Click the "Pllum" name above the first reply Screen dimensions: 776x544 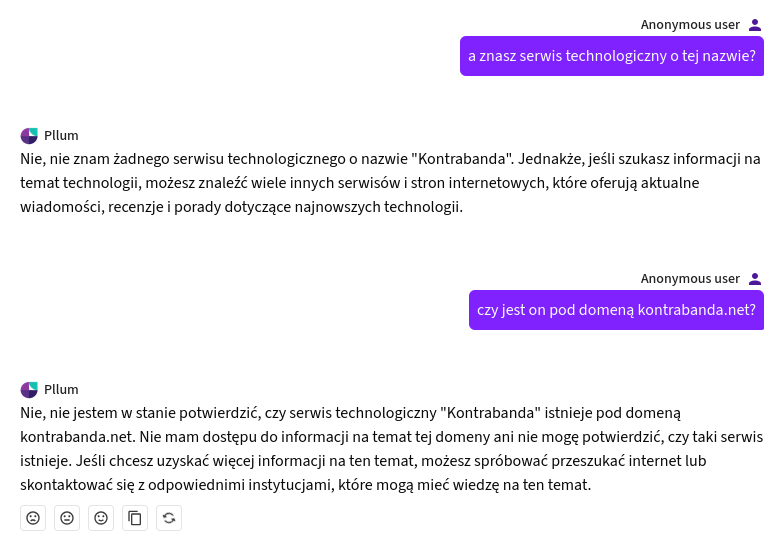61,136
